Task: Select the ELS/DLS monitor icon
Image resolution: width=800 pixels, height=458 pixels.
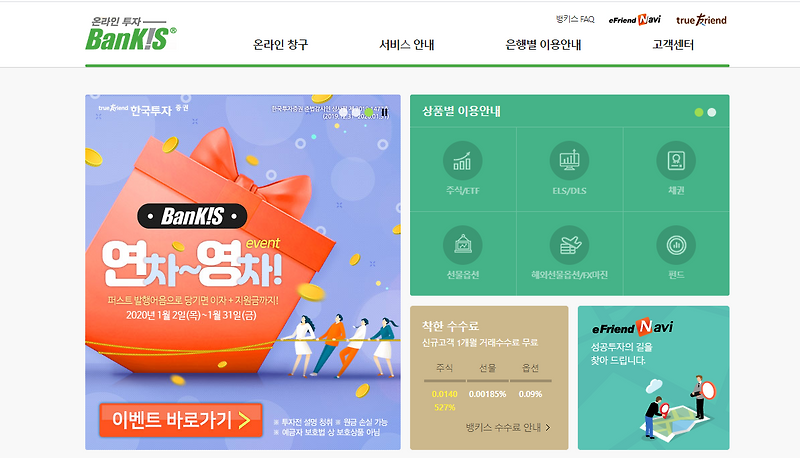Action: click(569, 161)
